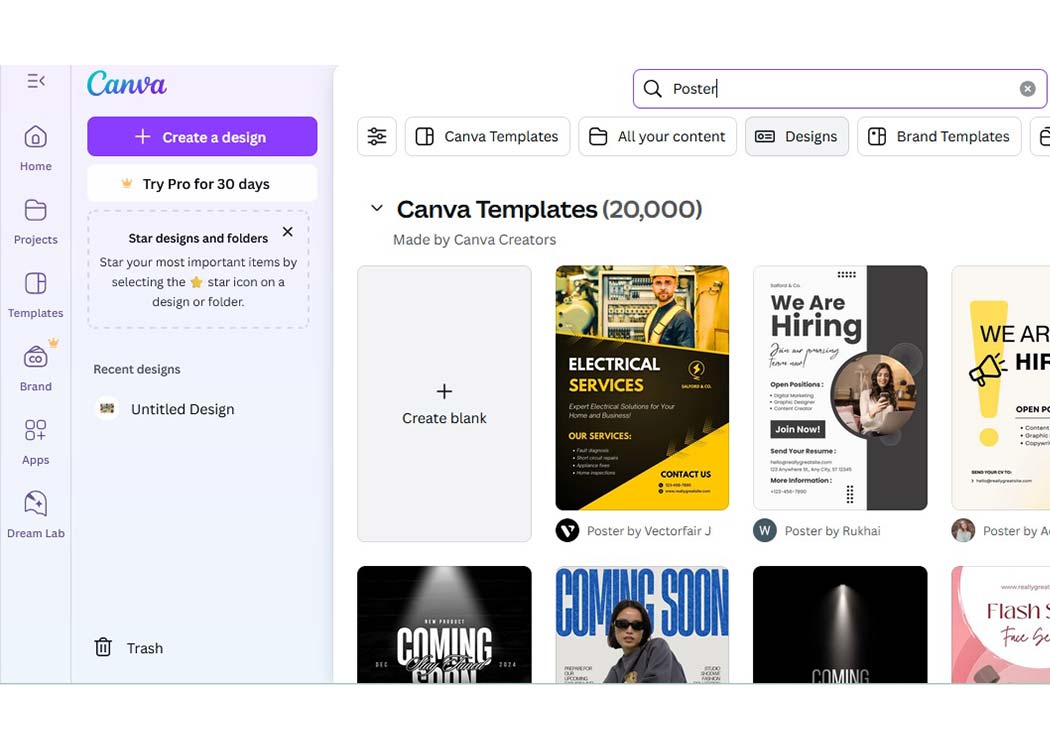Open the Electrical Services poster template

(x=642, y=388)
